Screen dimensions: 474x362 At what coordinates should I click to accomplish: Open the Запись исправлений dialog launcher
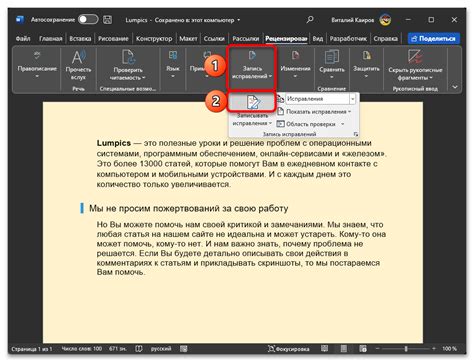coord(356,134)
